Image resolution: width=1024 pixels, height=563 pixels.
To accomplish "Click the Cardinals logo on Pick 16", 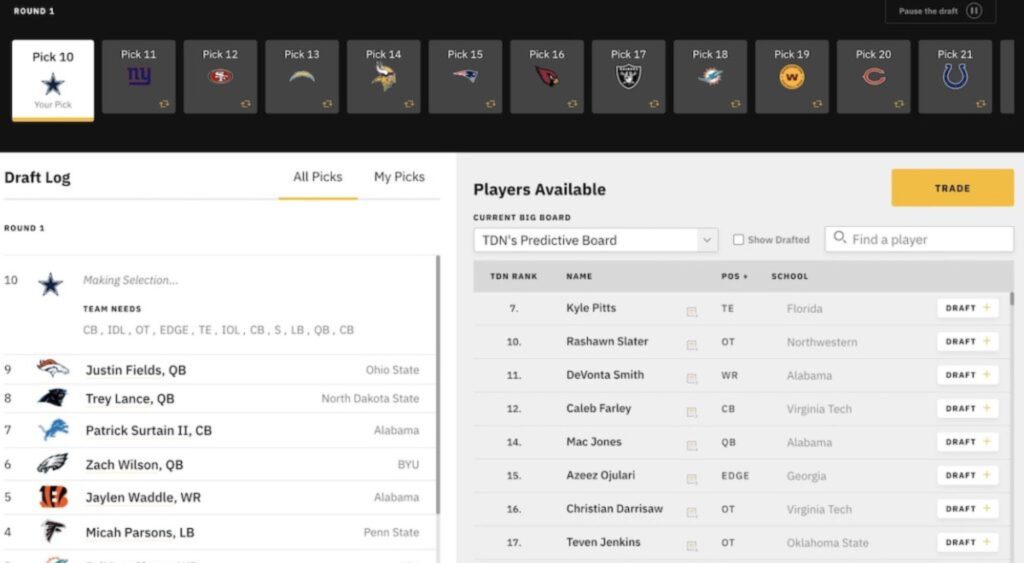I will [x=547, y=76].
